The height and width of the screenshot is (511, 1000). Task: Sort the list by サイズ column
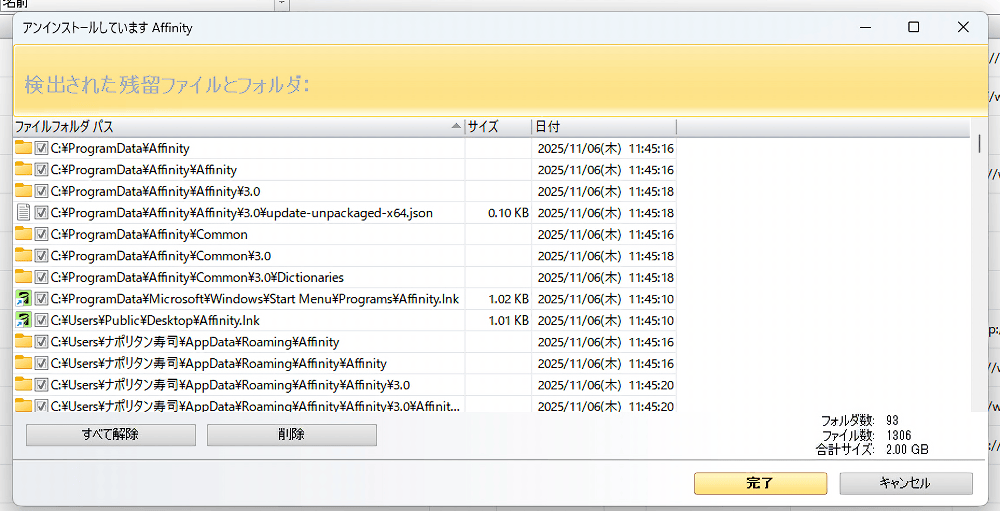pyautogui.click(x=497, y=127)
